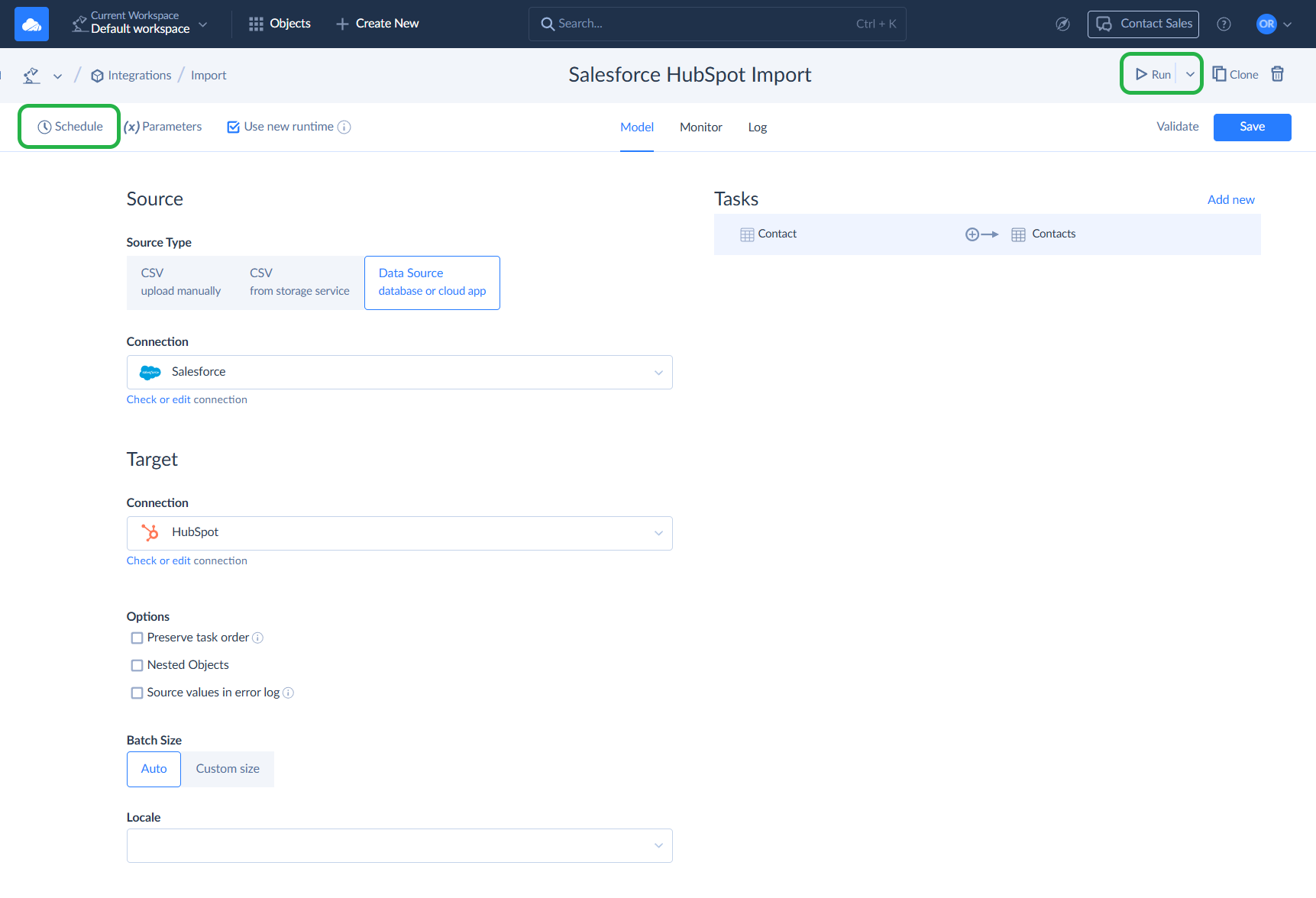Click the Preserve task order info icon

click(258, 638)
